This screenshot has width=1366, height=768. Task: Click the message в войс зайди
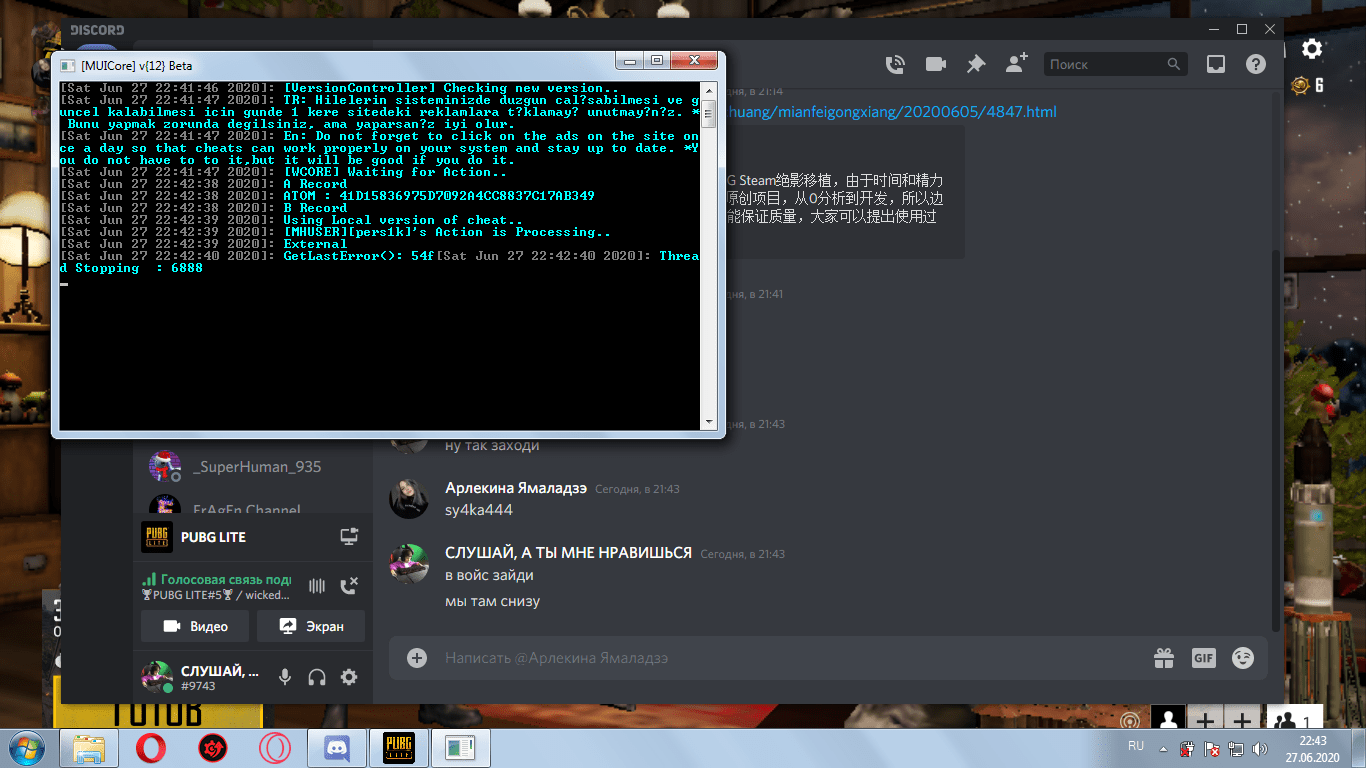[x=489, y=575]
